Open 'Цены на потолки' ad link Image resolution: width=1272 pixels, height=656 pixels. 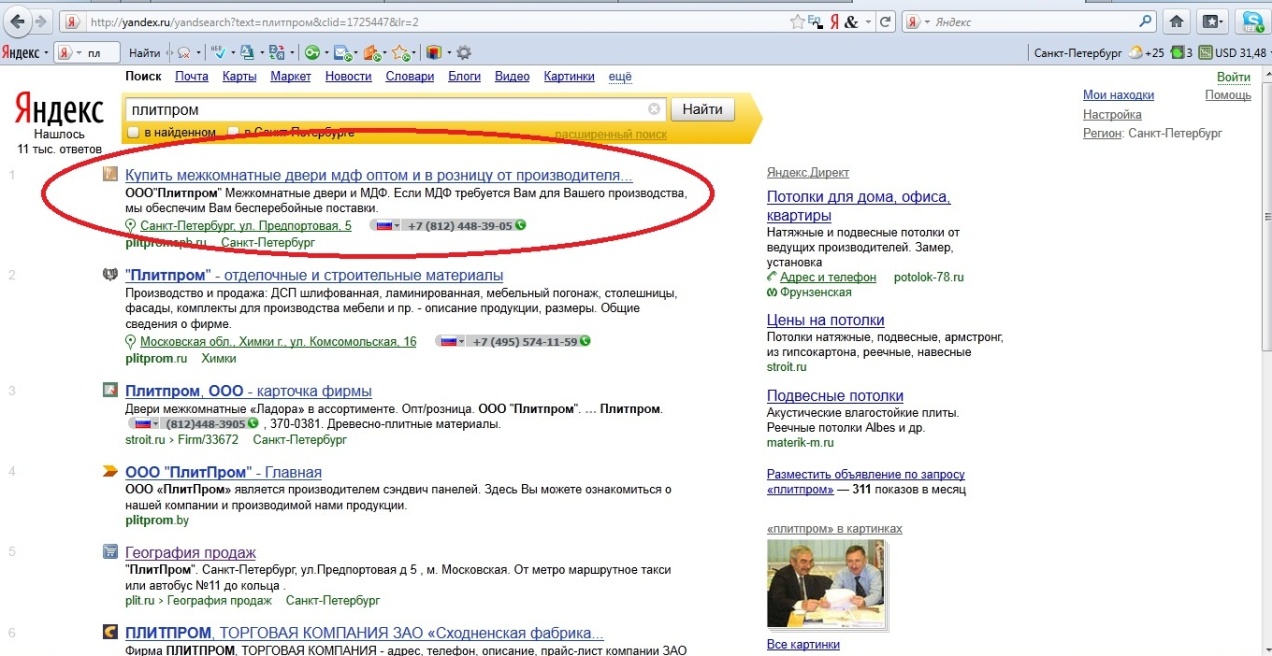[x=825, y=320]
